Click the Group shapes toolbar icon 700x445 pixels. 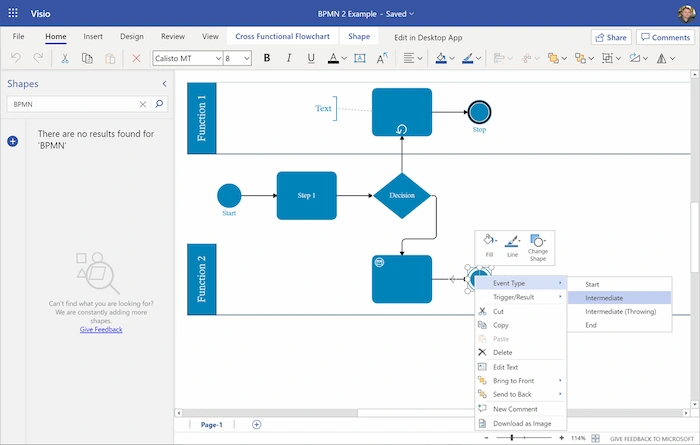(607, 58)
